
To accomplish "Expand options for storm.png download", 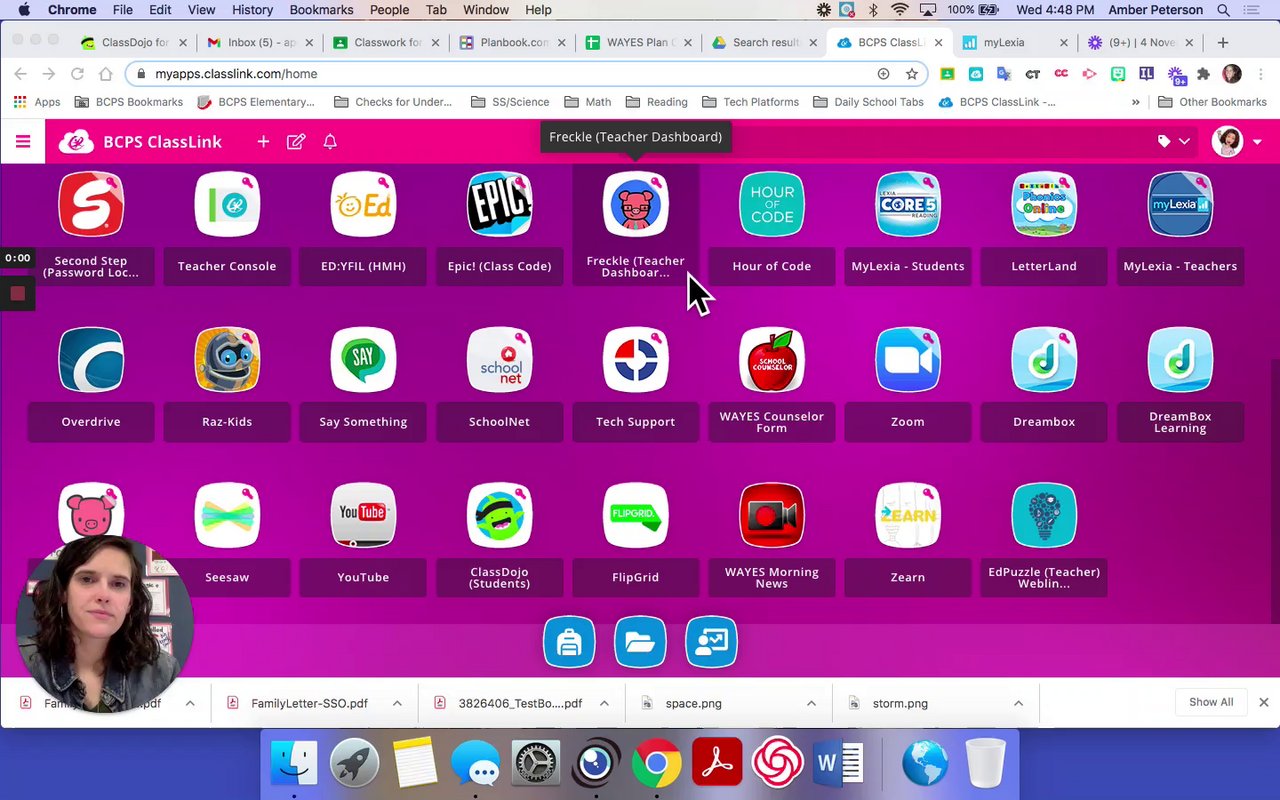I will pos(1018,703).
